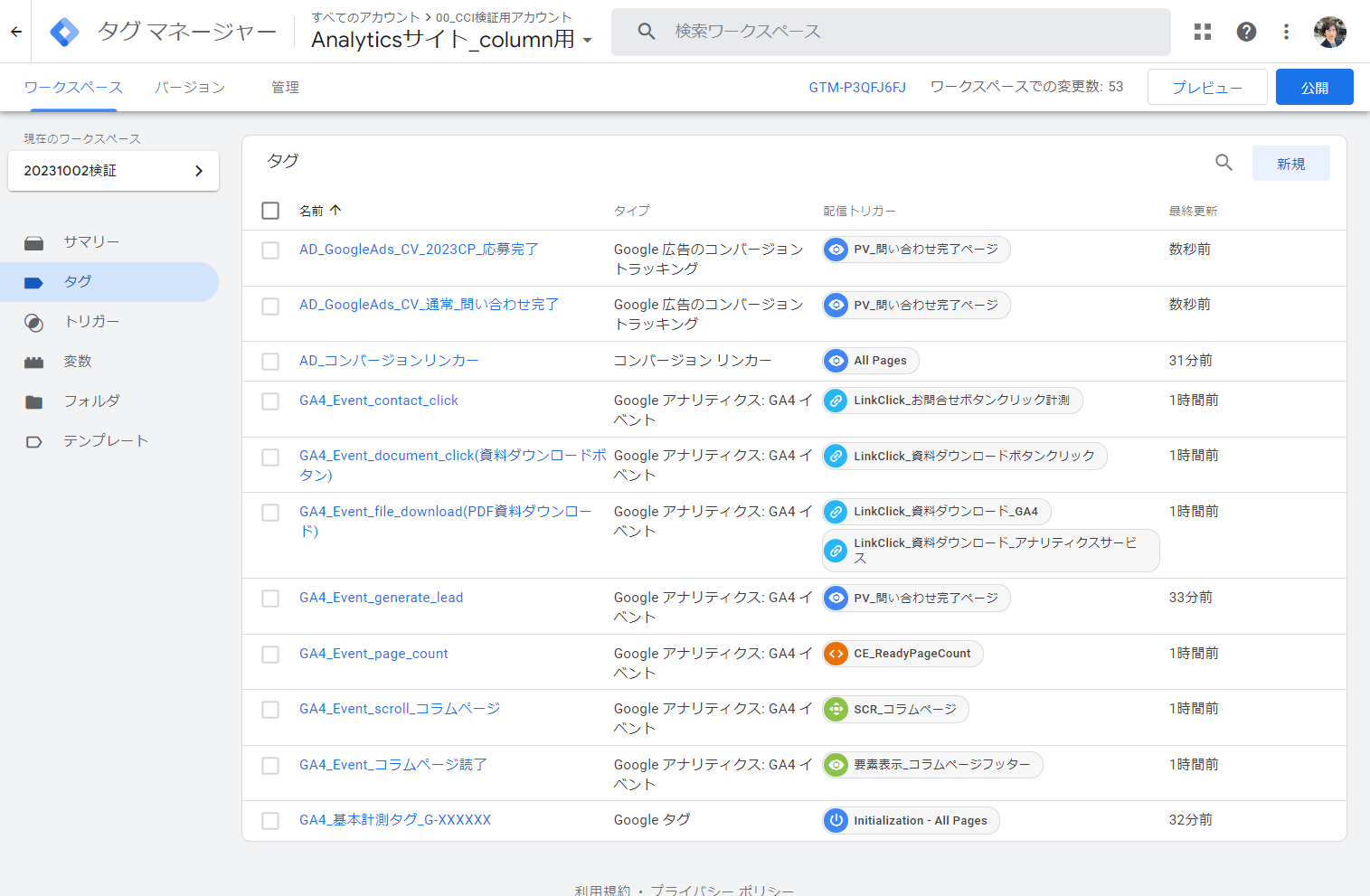Screen dimensions: 1370x896
Task: Open トリガー in the left sidebar
Action: (x=91, y=322)
